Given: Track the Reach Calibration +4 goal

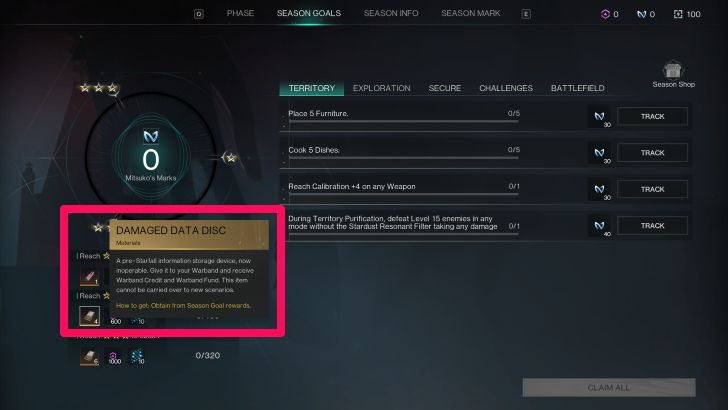Looking at the screenshot, I should pyautogui.click(x=652, y=189).
